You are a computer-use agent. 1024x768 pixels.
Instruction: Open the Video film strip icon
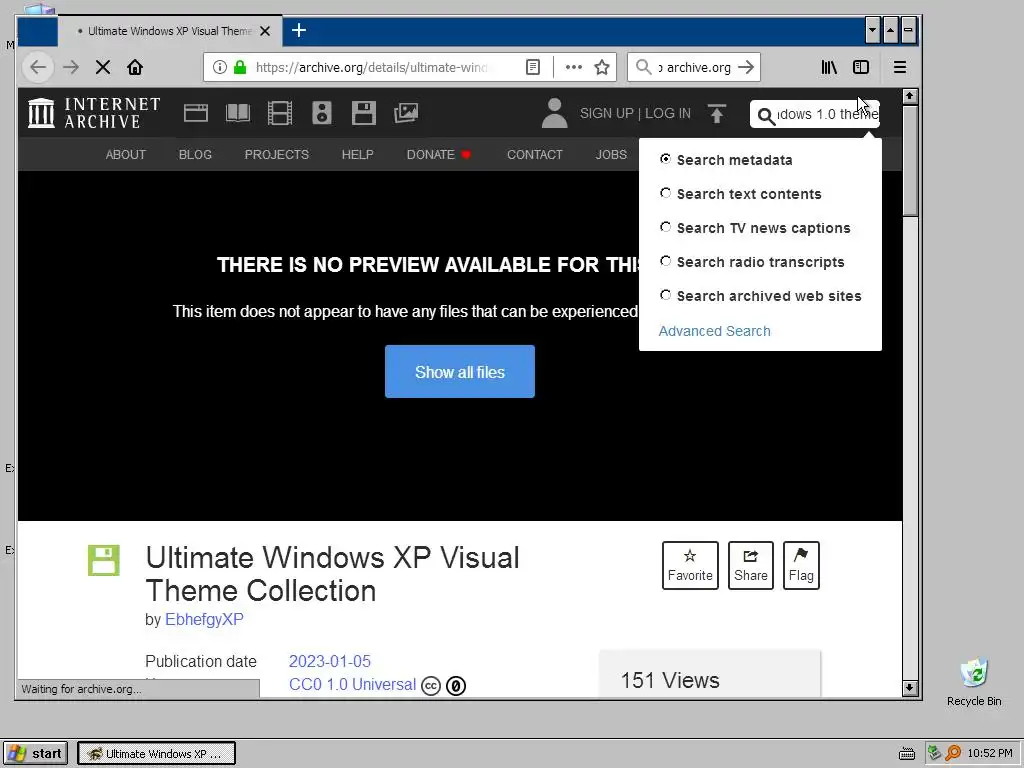(x=280, y=113)
